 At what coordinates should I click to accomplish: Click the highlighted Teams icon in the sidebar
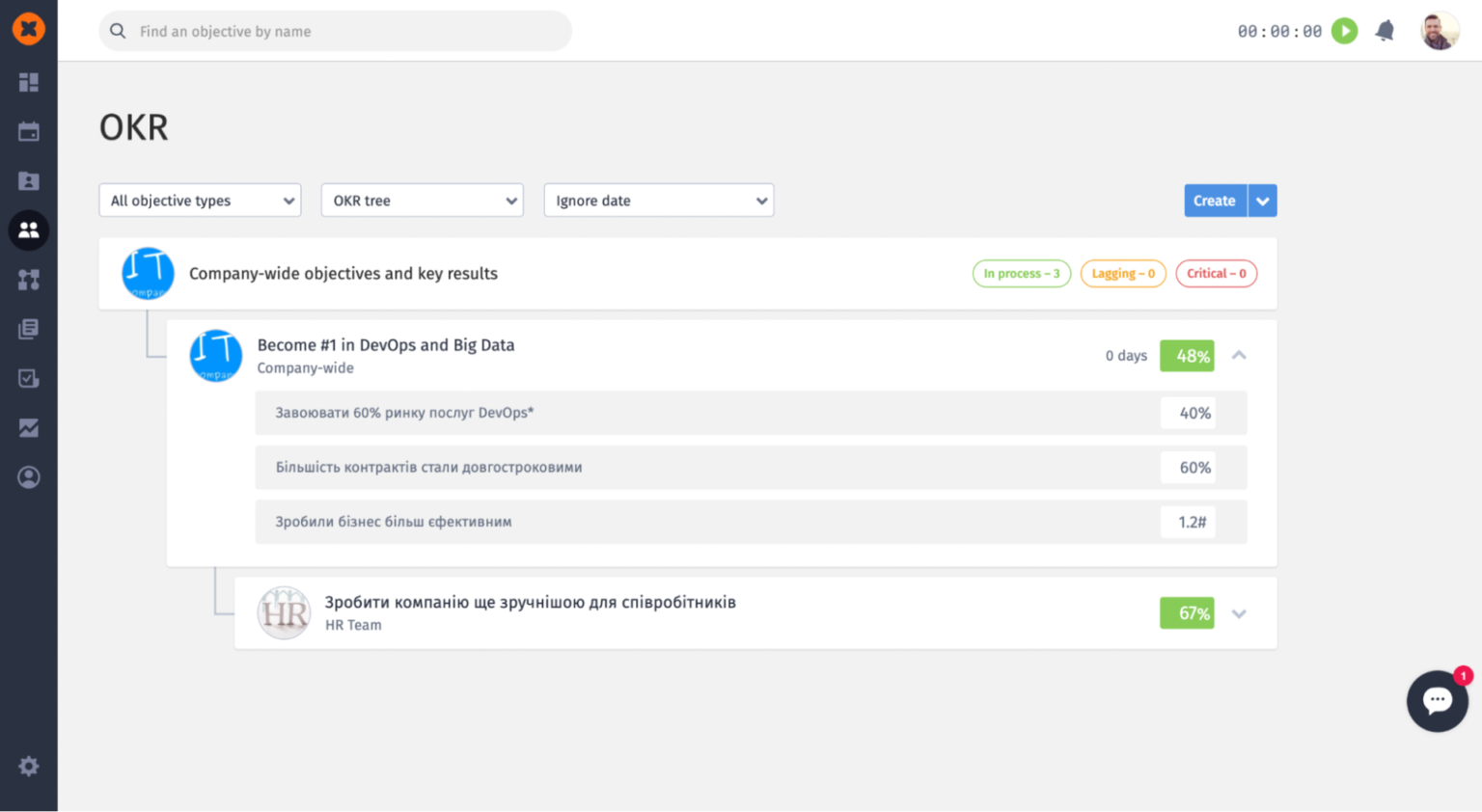pyautogui.click(x=28, y=230)
